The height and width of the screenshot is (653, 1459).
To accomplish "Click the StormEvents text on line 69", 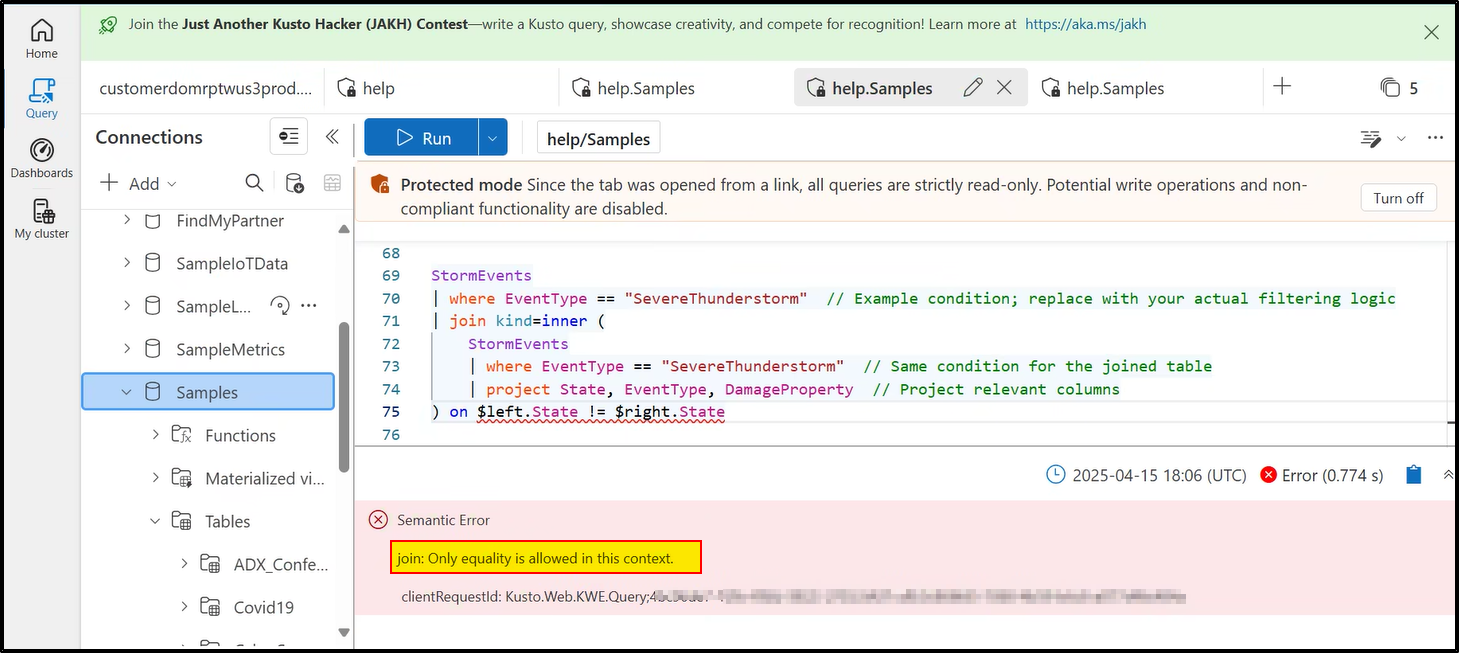I will click(x=481, y=276).
